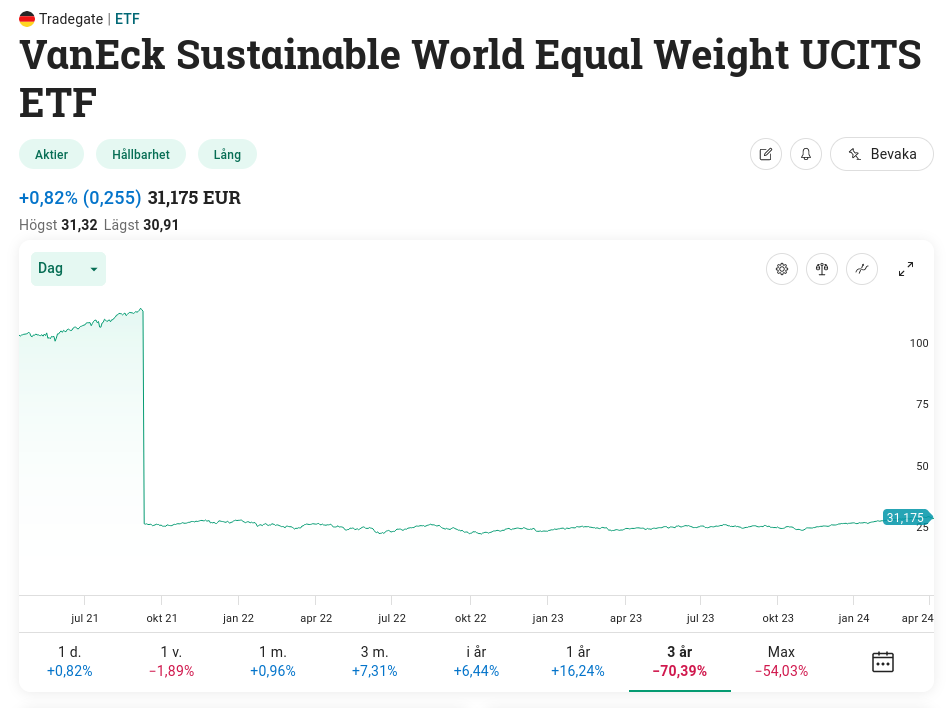The width and height of the screenshot is (946, 708).
Task: Open the custom date range calendar
Action: (x=882, y=662)
